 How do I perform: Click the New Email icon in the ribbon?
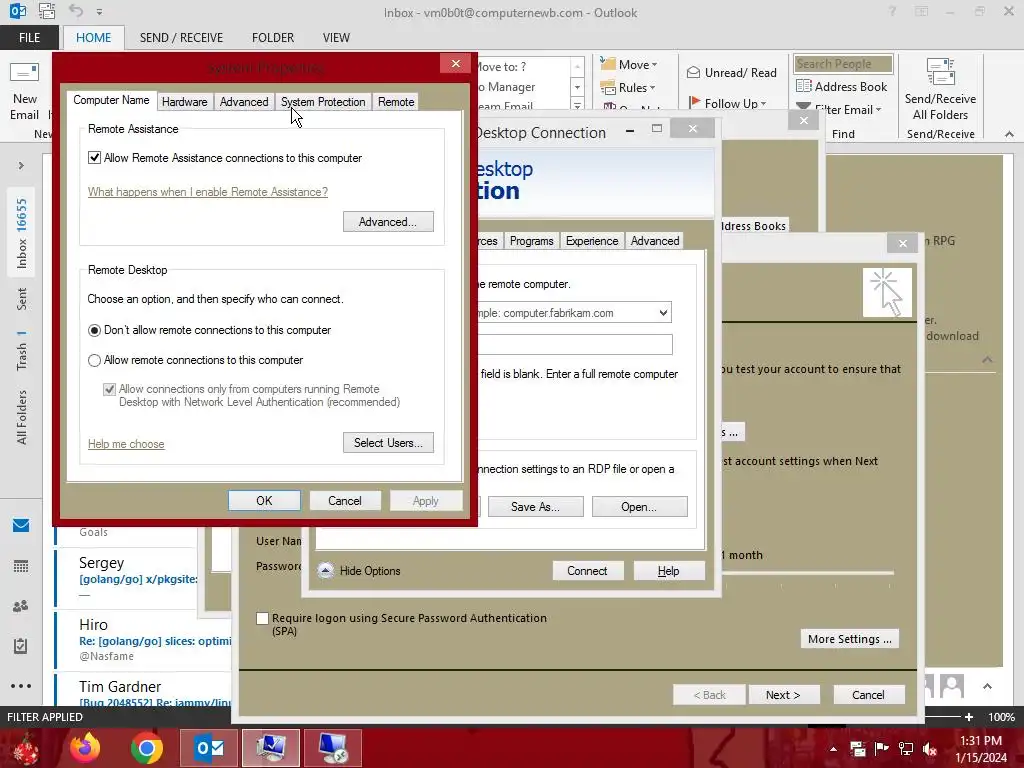click(24, 72)
